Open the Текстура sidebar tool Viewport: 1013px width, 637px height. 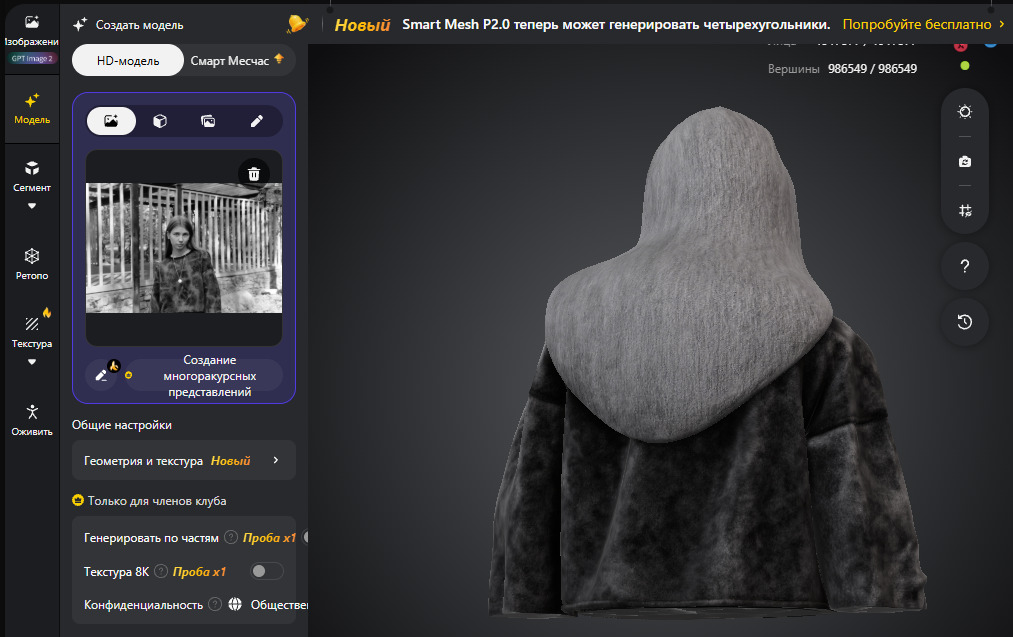pyautogui.click(x=32, y=331)
